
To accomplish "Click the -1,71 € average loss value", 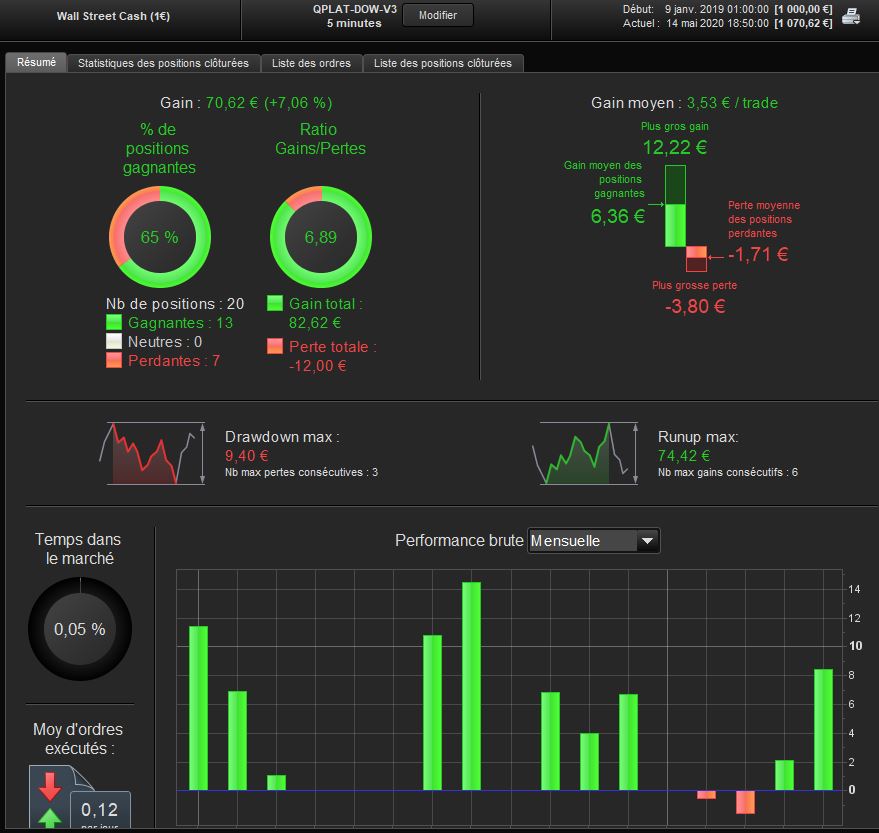I will pos(758,254).
